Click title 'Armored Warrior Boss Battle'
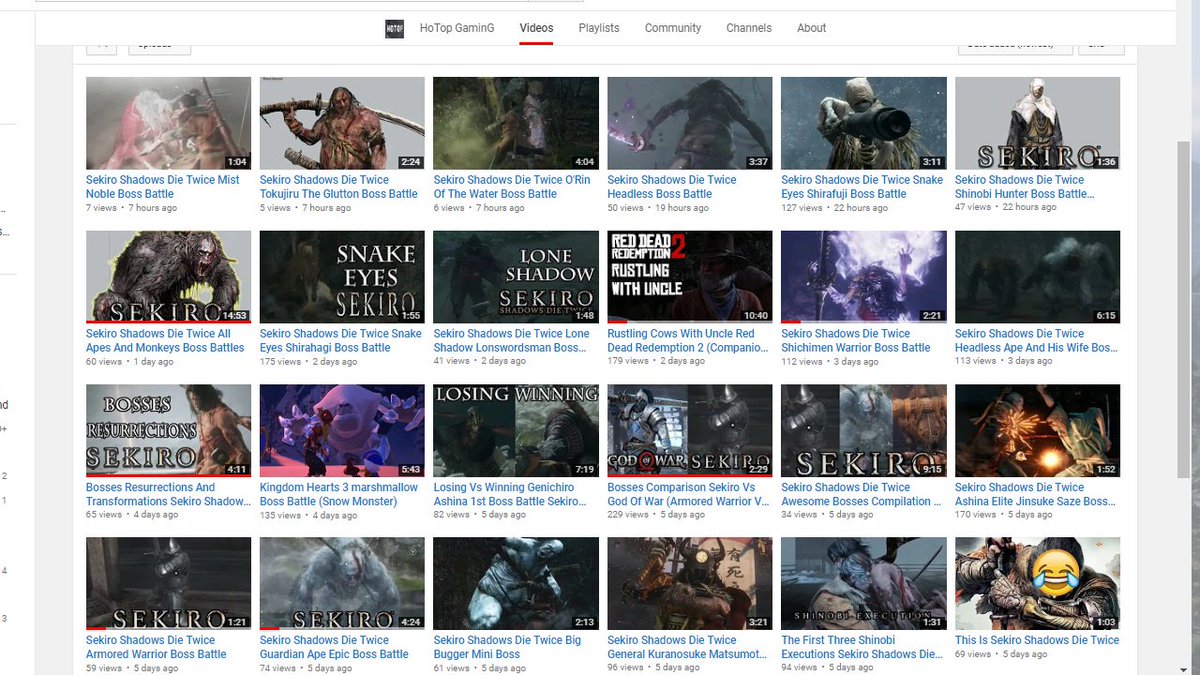Viewport: 1200px width, 675px height. click(156, 647)
